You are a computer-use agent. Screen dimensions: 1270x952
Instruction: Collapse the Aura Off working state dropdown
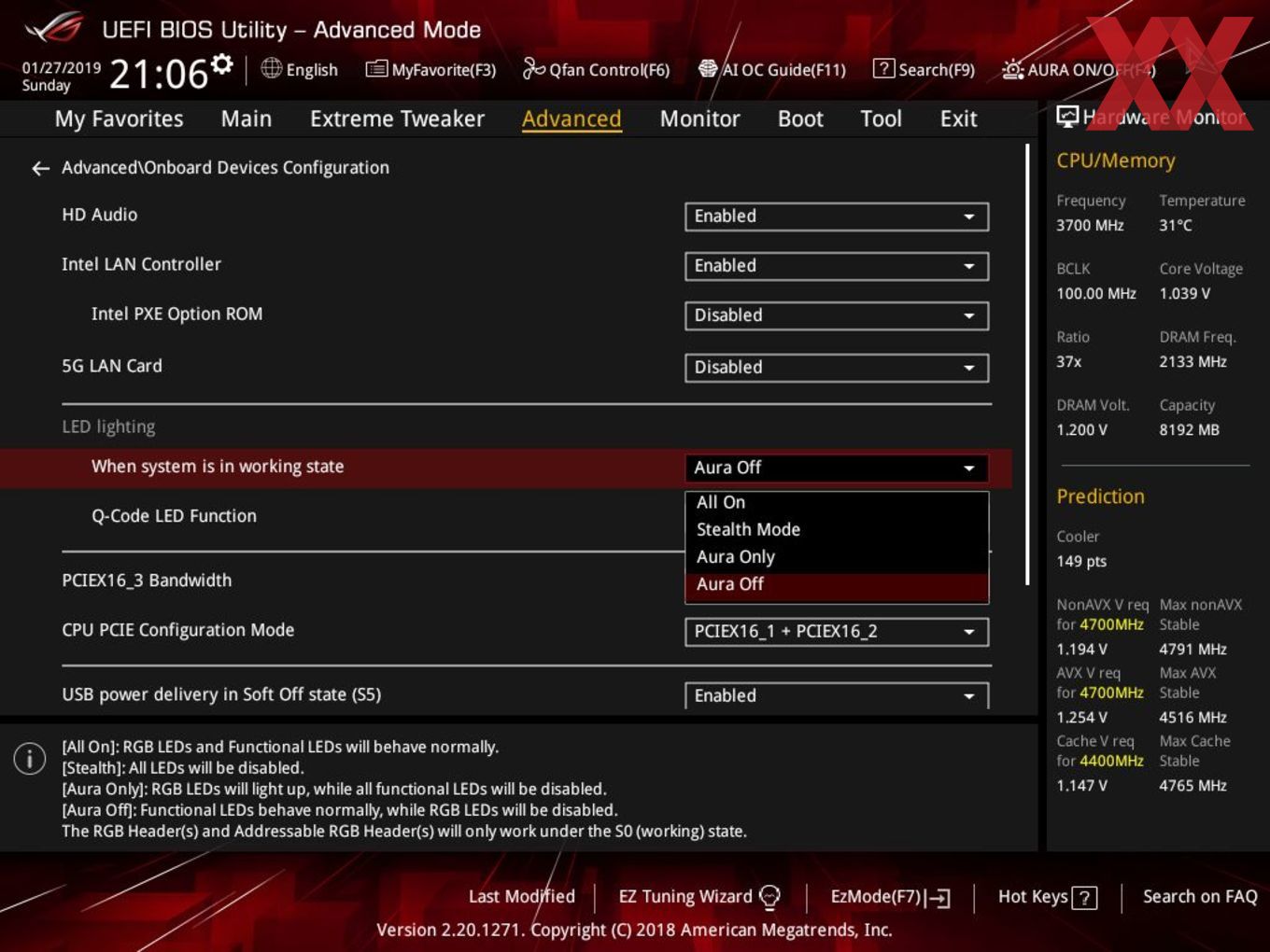836,468
